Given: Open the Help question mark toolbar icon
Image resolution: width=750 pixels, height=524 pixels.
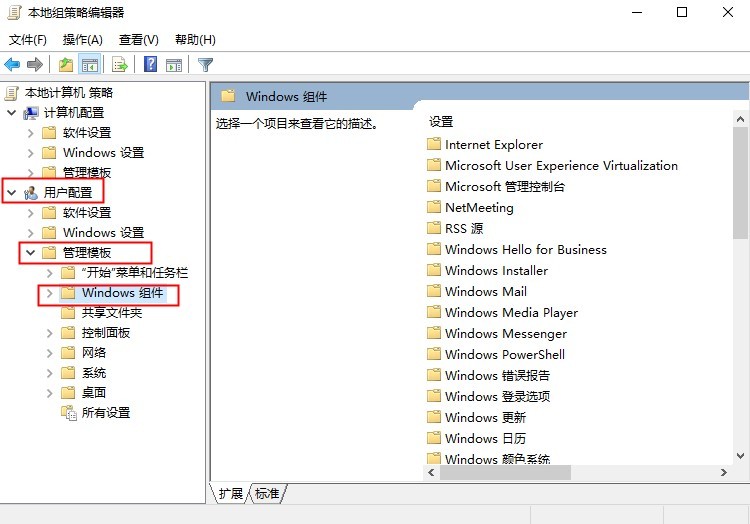Looking at the screenshot, I should tap(150, 64).
